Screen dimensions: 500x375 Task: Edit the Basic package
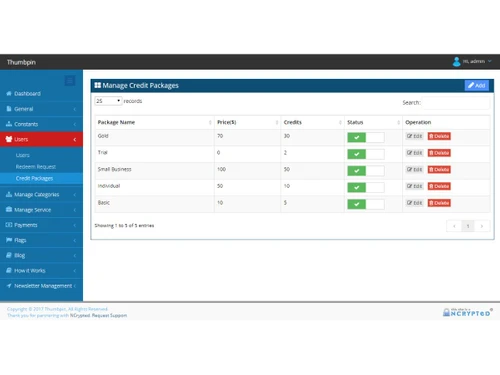click(414, 203)
